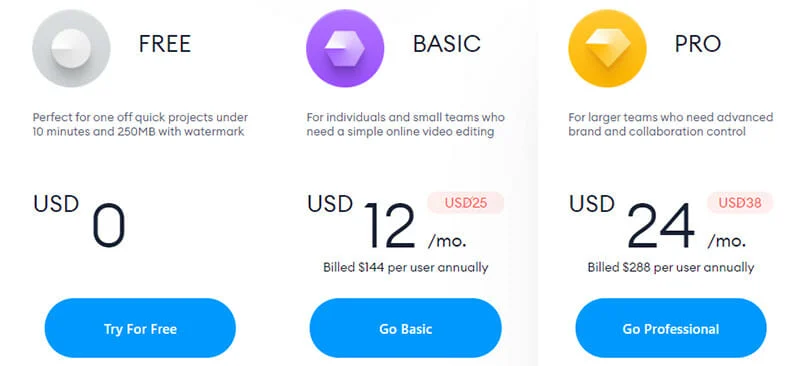800x366 pixels.
Task: Click the Pro plan description about larger teams
Action: 671,125
